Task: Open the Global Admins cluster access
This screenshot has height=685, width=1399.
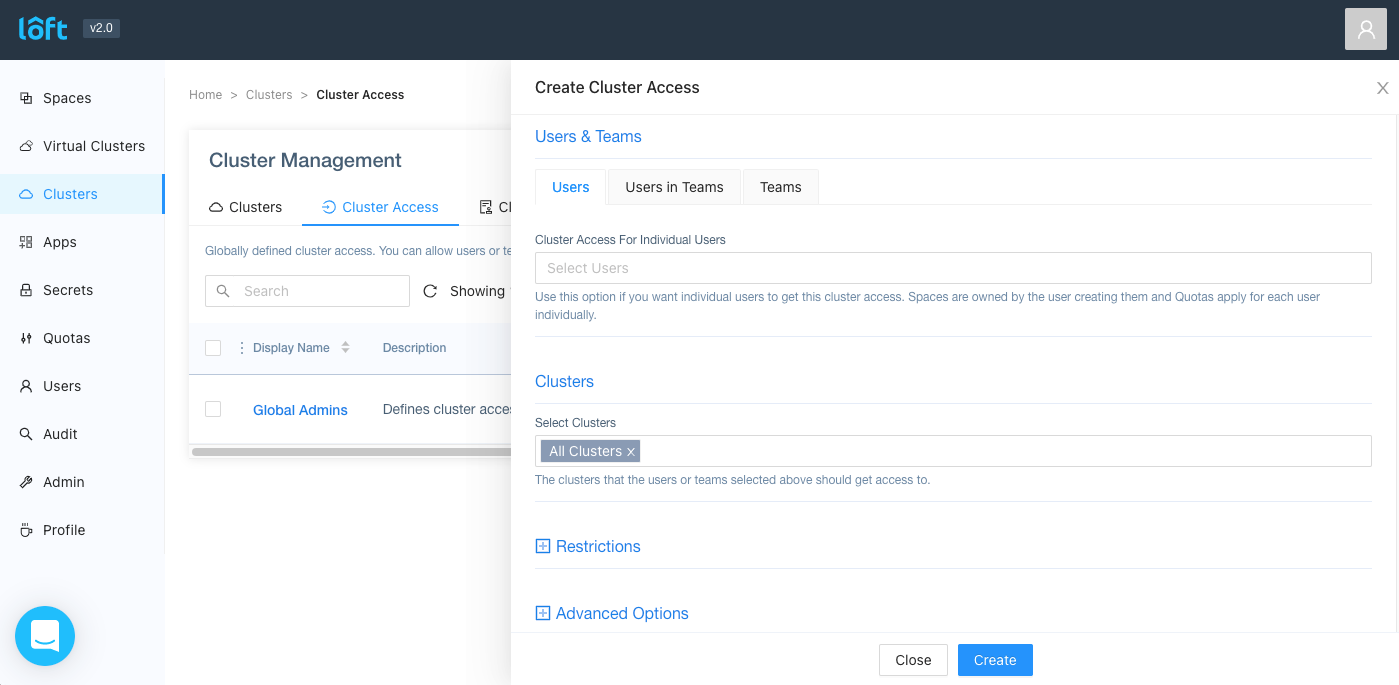Action: tap(300, 409)
